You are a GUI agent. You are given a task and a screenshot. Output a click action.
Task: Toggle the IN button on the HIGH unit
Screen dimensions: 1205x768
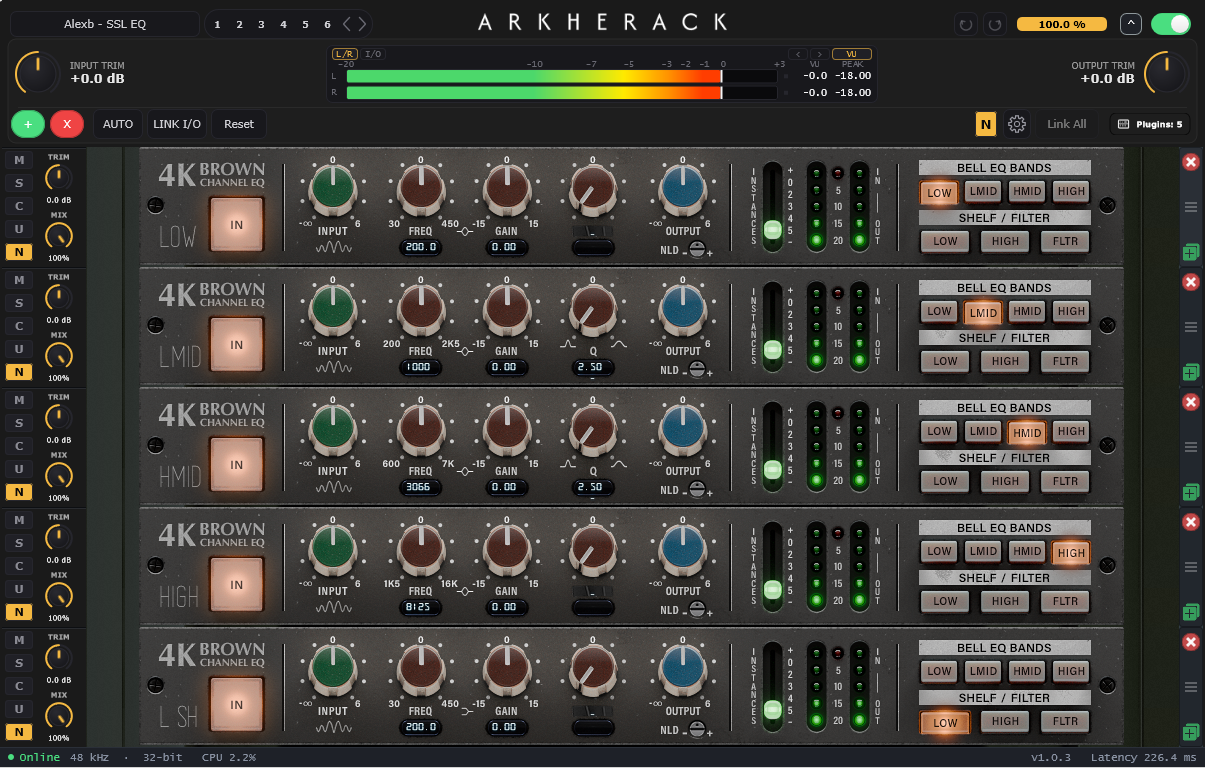tap(236, 585)
